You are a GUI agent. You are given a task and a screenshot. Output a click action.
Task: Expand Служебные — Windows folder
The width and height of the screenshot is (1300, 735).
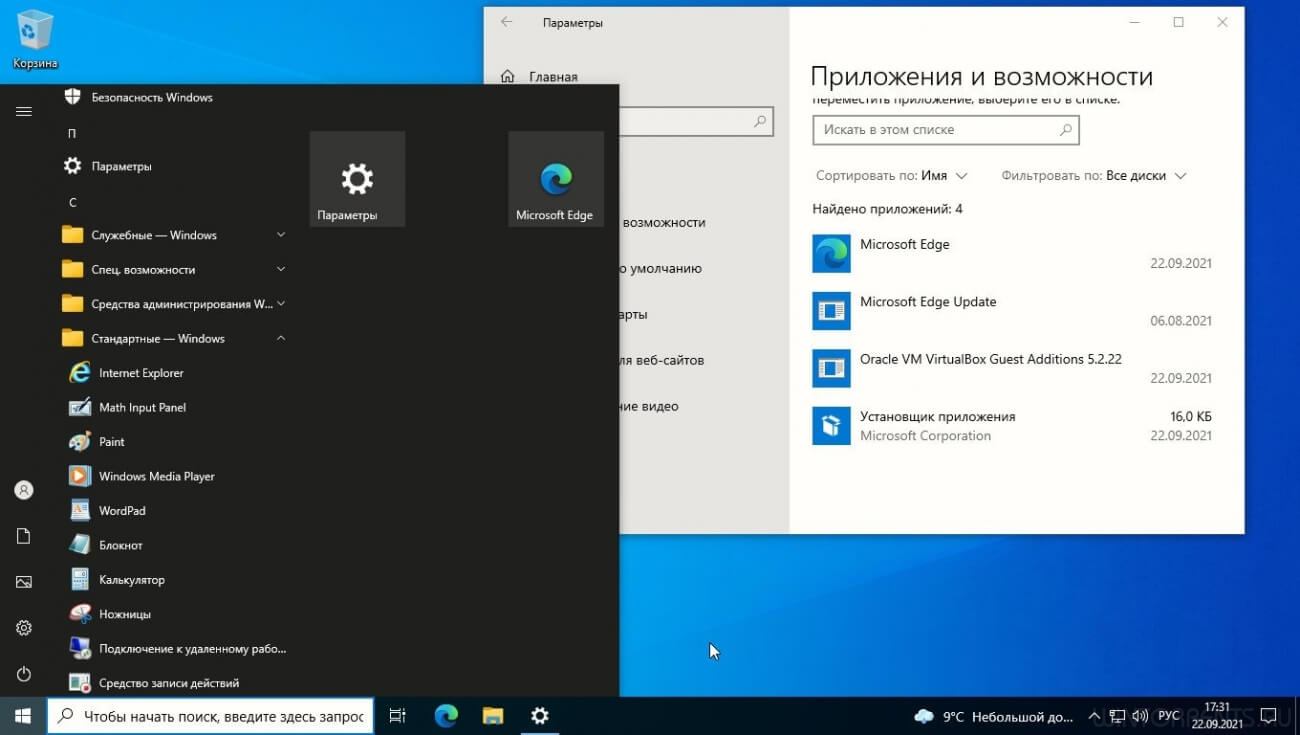tap(174, 235)
